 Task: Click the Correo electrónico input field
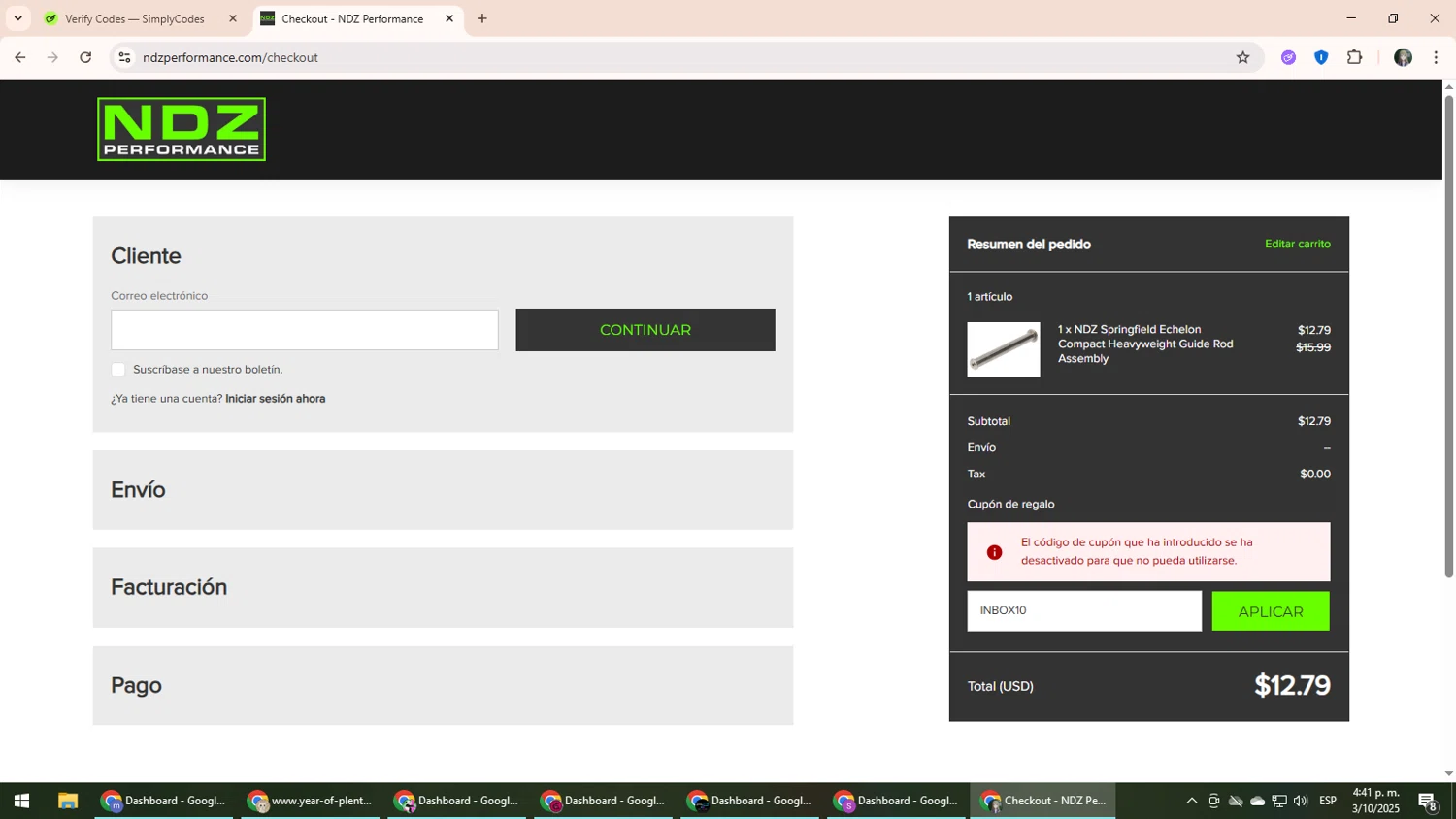click(x=305, y=330)
